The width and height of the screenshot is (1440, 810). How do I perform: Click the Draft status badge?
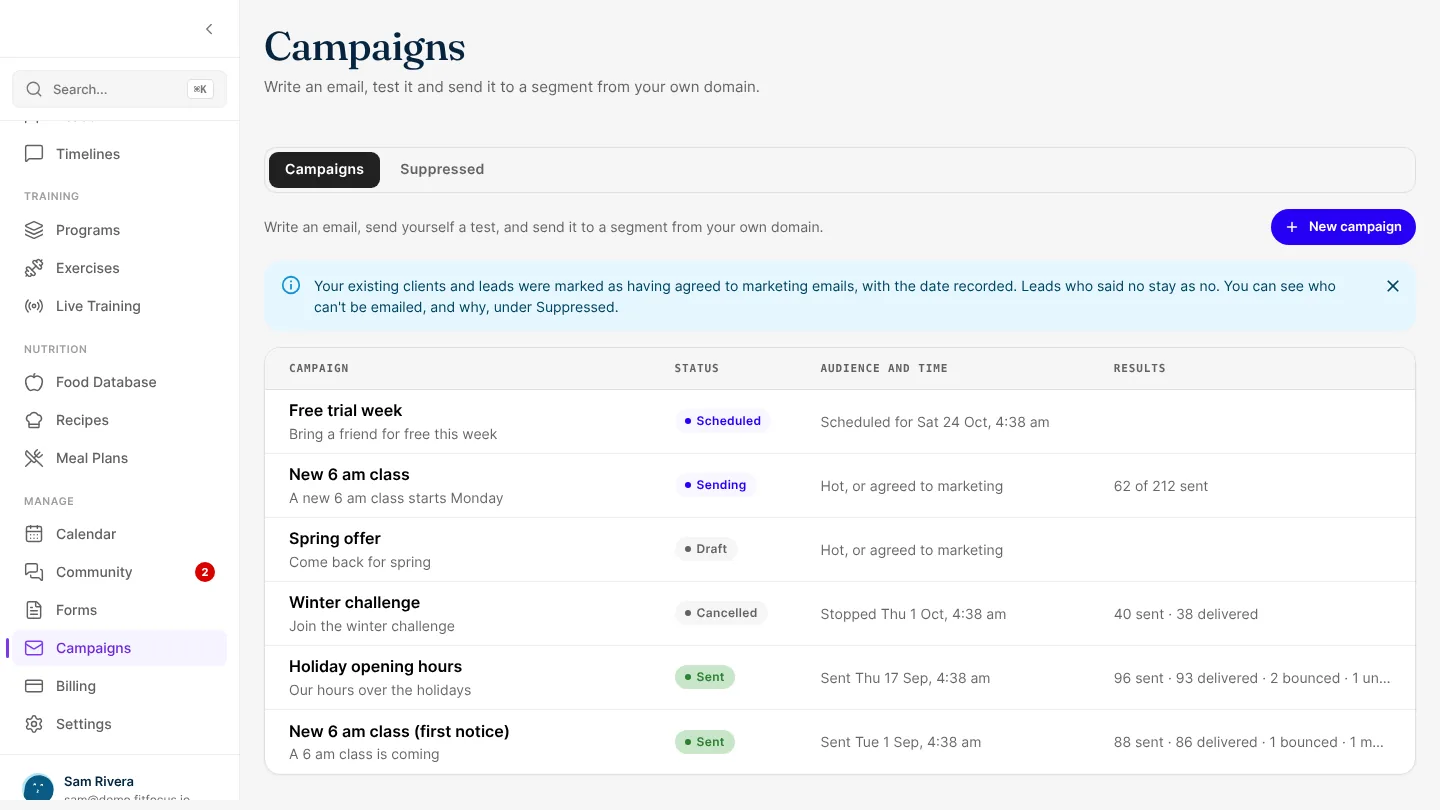(706, 549)
